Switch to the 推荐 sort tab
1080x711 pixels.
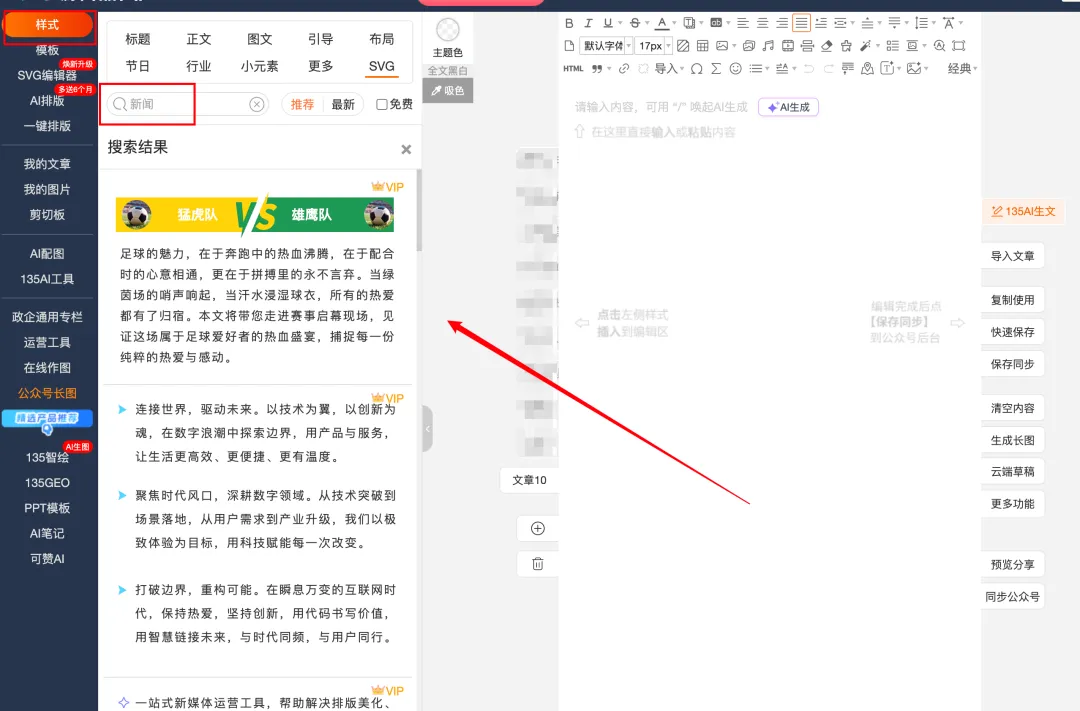(302, 104)
